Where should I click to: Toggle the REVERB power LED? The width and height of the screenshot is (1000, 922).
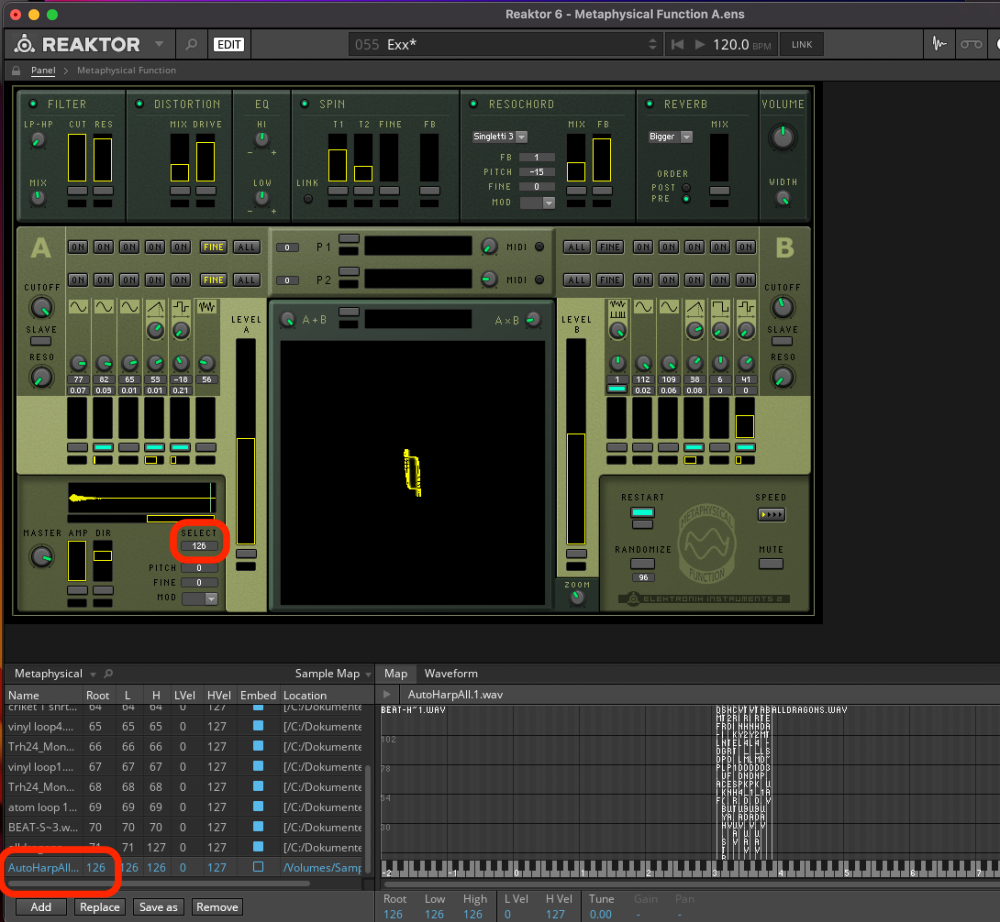(649, 103)
